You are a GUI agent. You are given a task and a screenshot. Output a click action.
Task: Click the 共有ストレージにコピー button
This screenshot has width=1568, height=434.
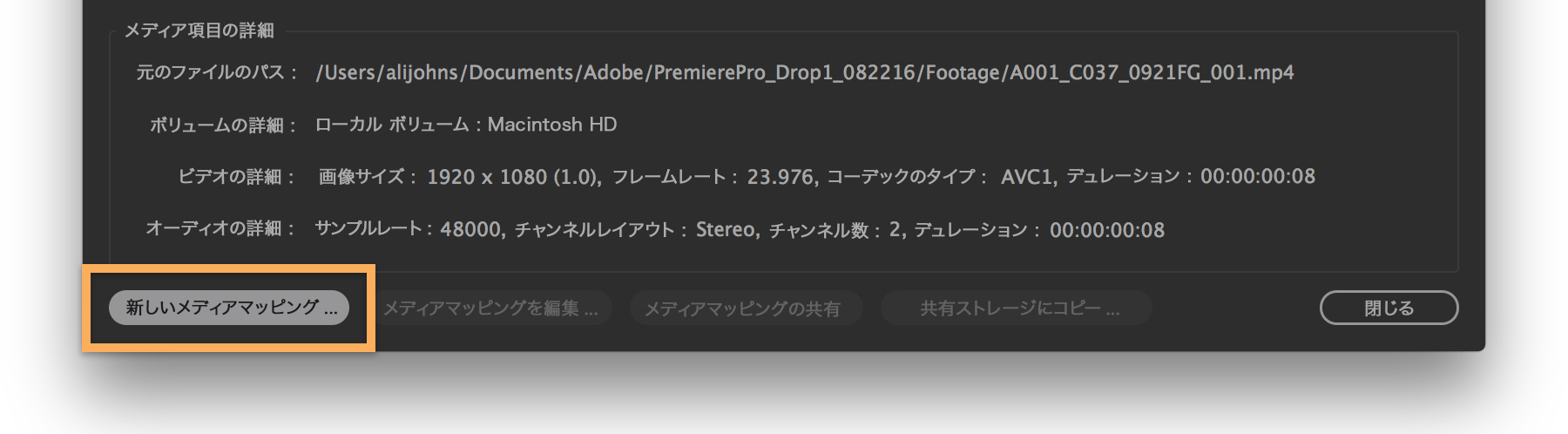pos(1016,309)
